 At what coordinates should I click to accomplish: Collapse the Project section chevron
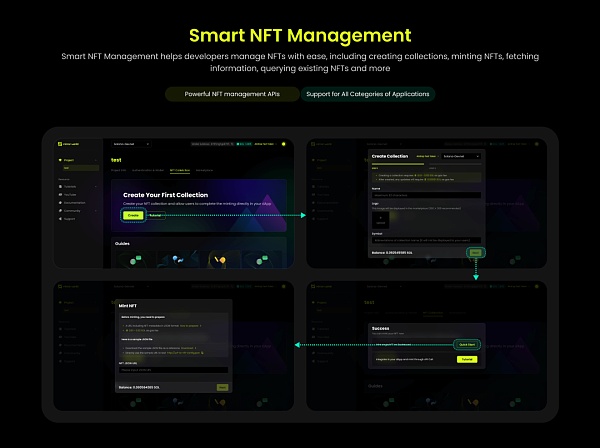point(96,160)
